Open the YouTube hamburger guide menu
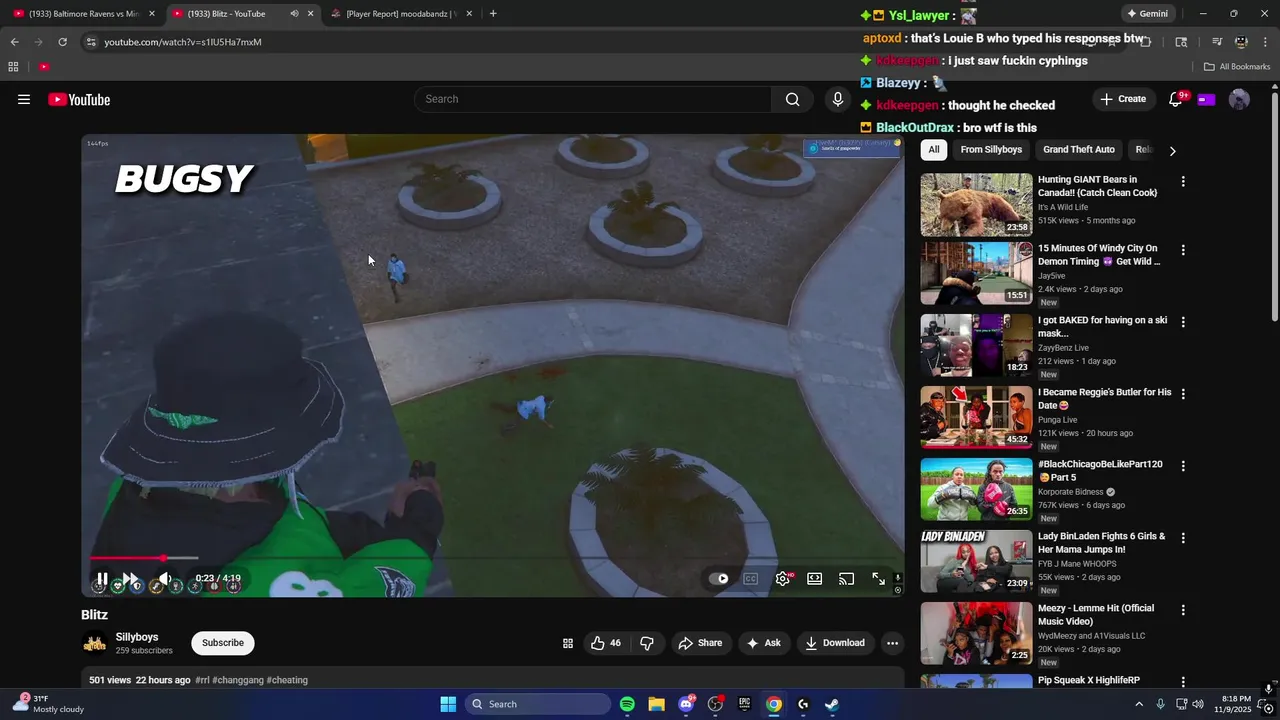This screenshot has width=1280, height=720. [24, 99]
